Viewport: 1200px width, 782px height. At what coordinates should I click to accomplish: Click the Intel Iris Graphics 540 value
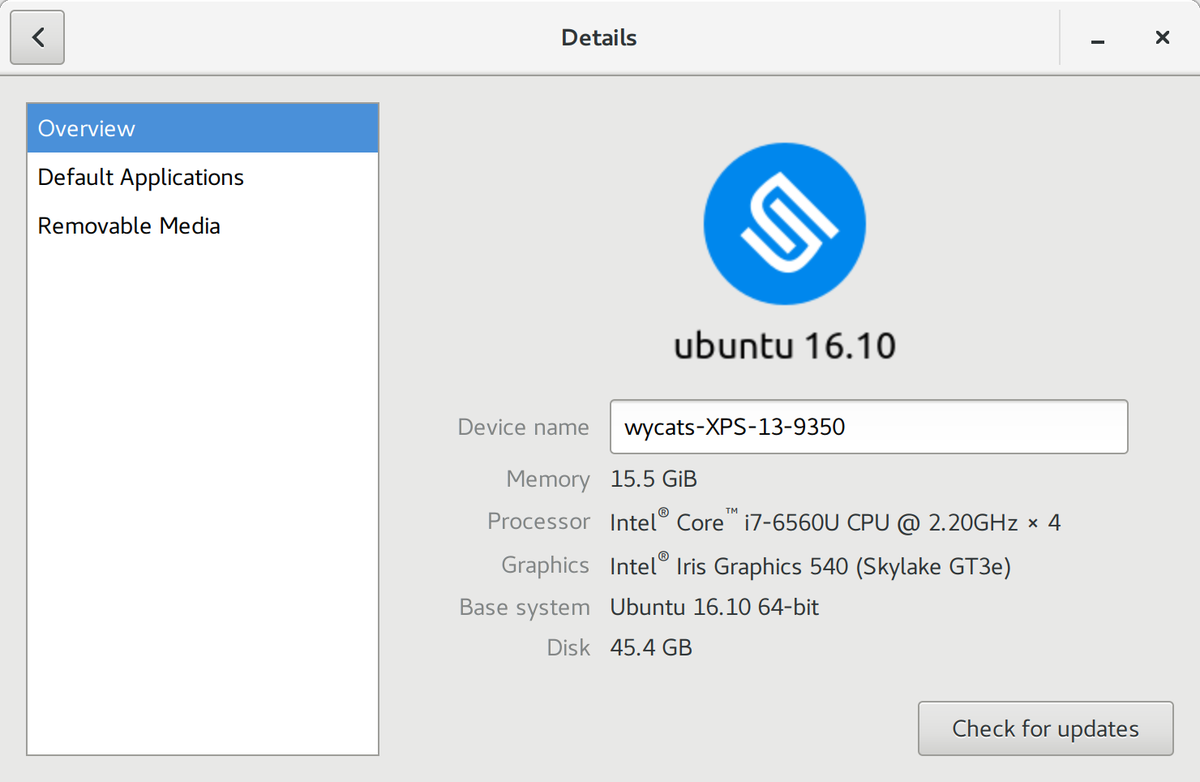pos(810,565)
